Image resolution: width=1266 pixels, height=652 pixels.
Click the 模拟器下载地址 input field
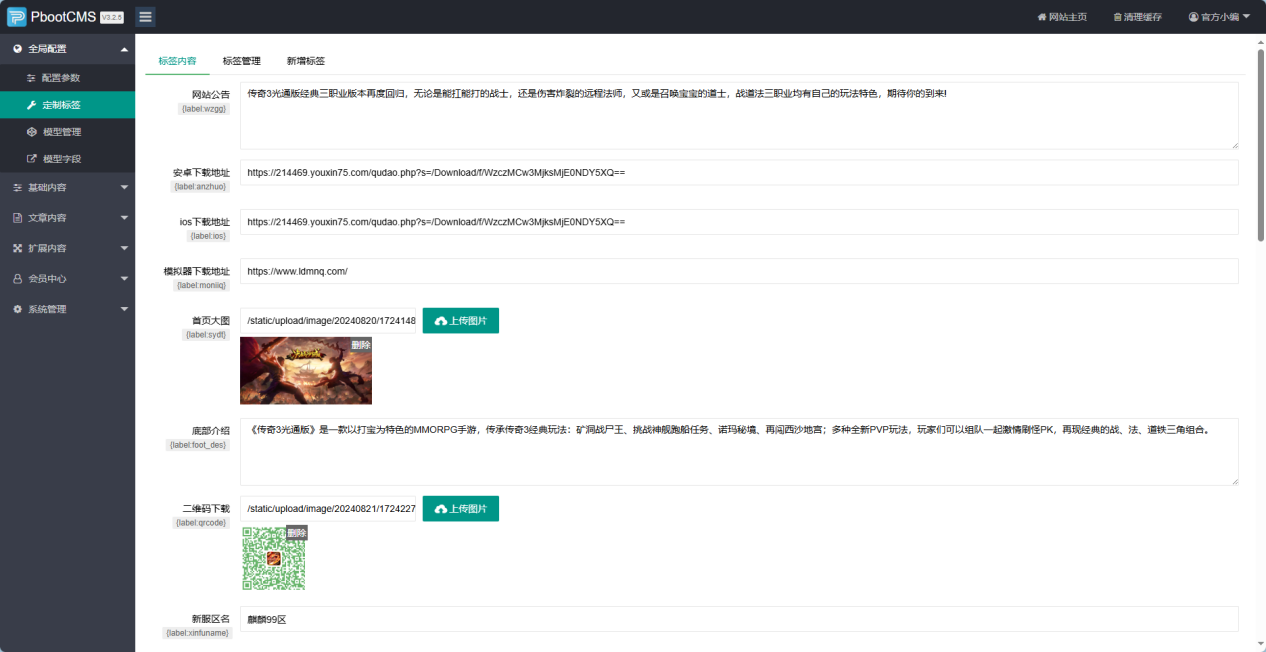pyautogui.click(x=739, y=271)
